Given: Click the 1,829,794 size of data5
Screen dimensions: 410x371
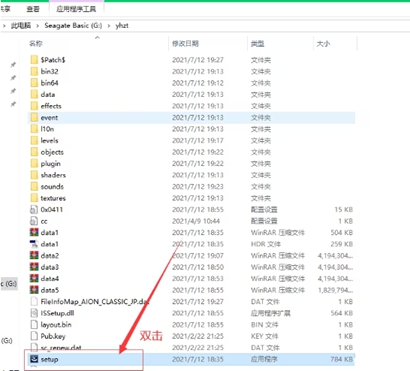Looking at the screenshot, I should [x=335, y=290].
